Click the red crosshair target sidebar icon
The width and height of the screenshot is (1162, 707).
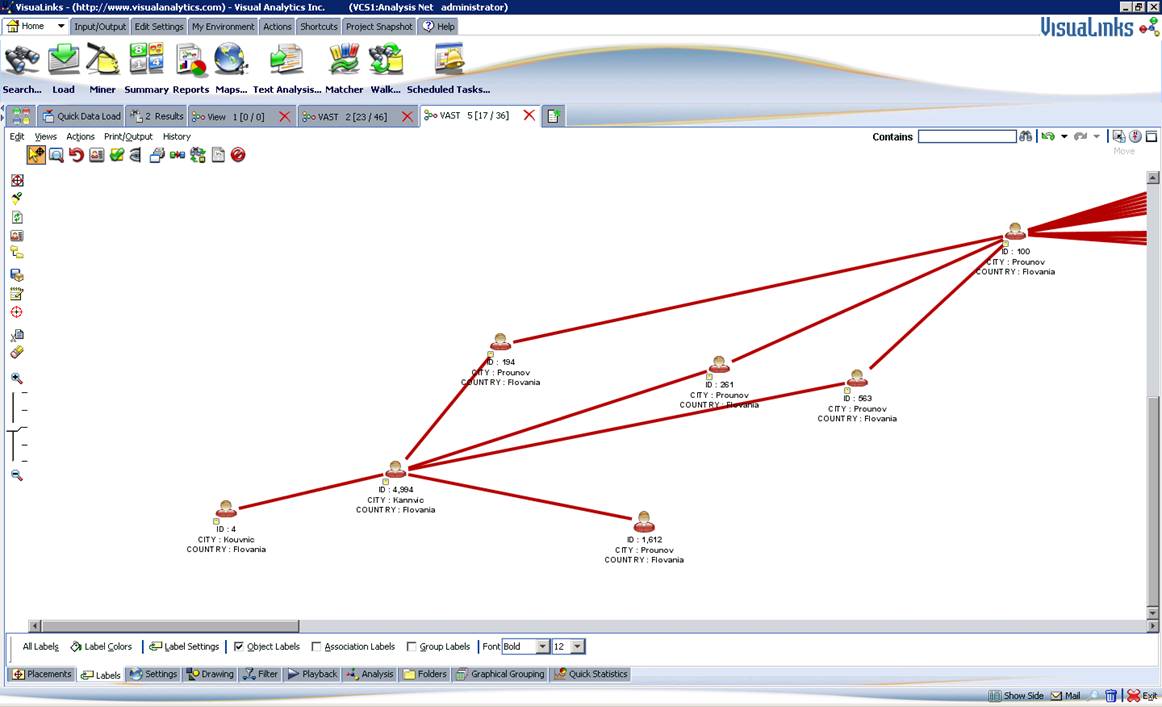tap(16, 312)
